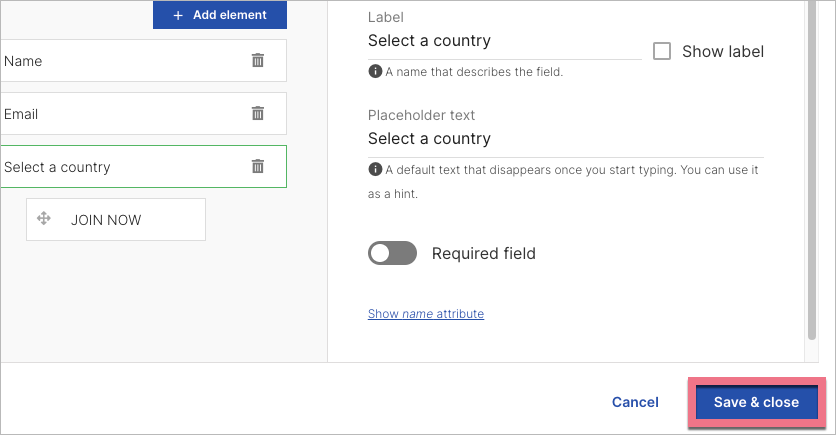
Task: Click the Add element button
Action: pyautogui.click(x=220, y=15)
